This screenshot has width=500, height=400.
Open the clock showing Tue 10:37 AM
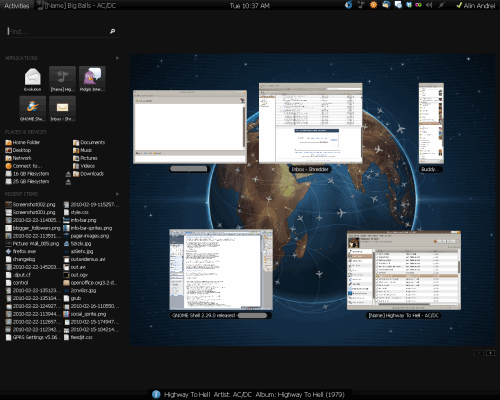pos(250,5)
